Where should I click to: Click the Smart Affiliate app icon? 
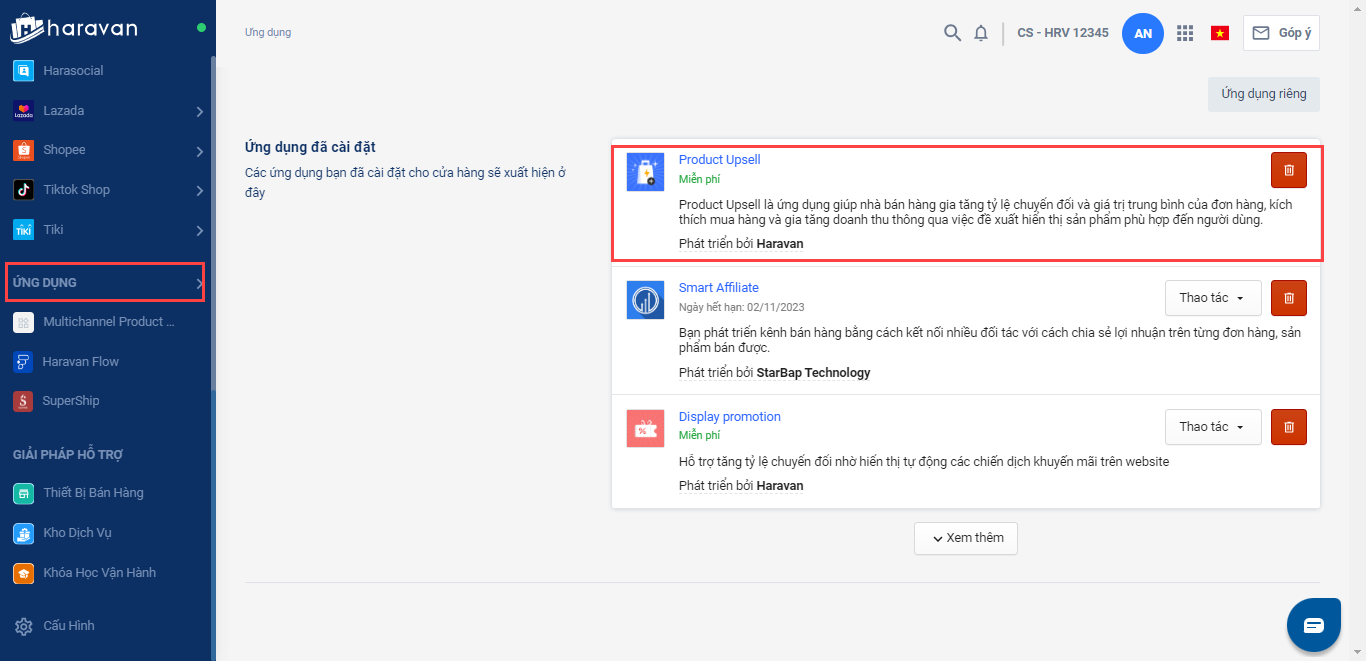click(645, 300)
